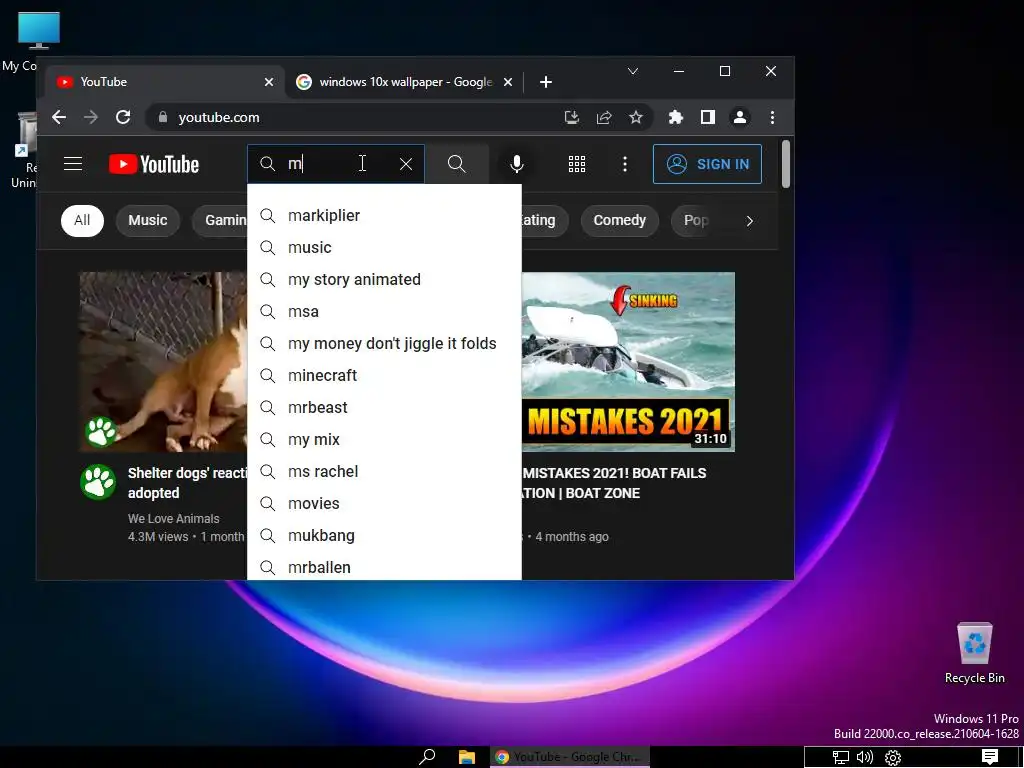Open the notification center icon
The image size is (1024, 768).
pos(990,757)
